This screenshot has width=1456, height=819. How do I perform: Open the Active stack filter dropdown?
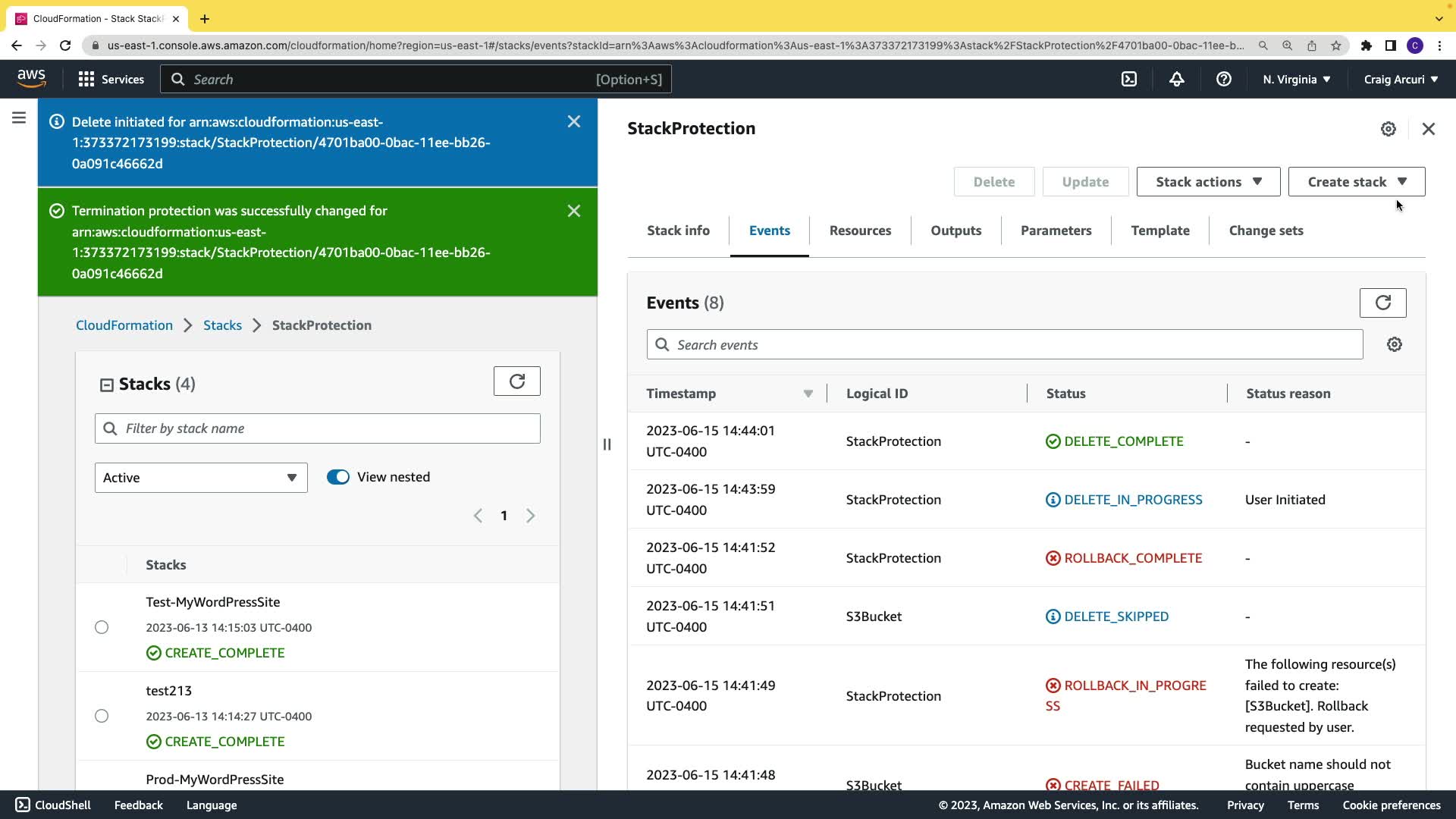(x=201, y=478)
